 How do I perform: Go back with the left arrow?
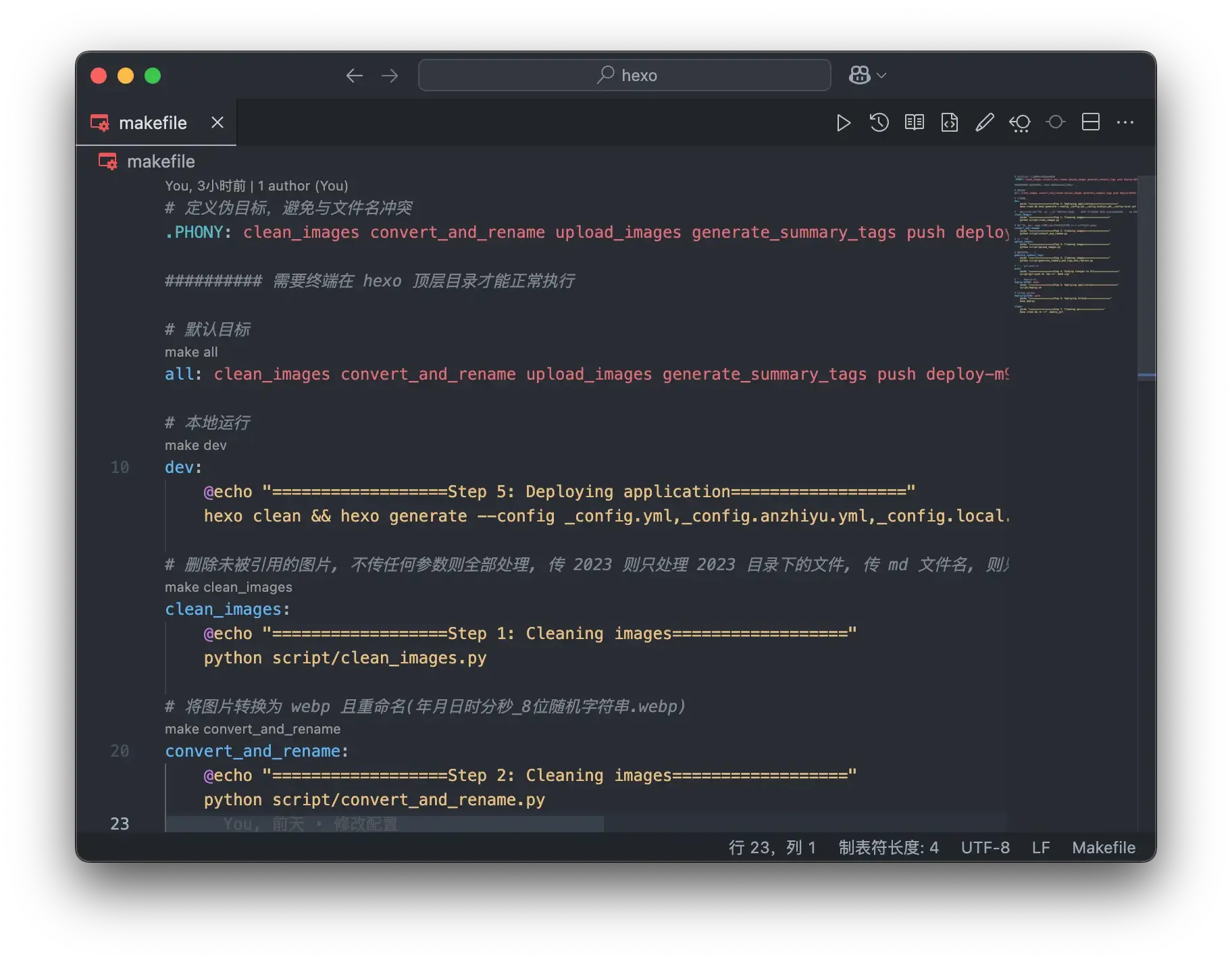click(354, 75)
